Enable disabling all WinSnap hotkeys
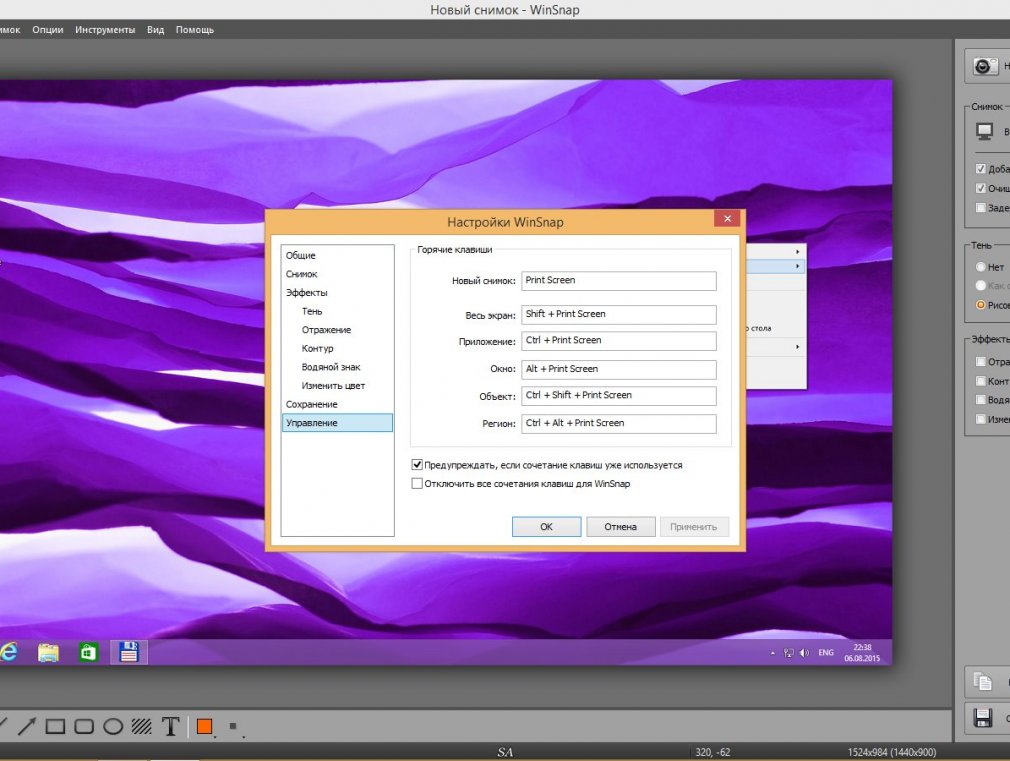The width and height of the screenshot is (1010, 761). 417,483
